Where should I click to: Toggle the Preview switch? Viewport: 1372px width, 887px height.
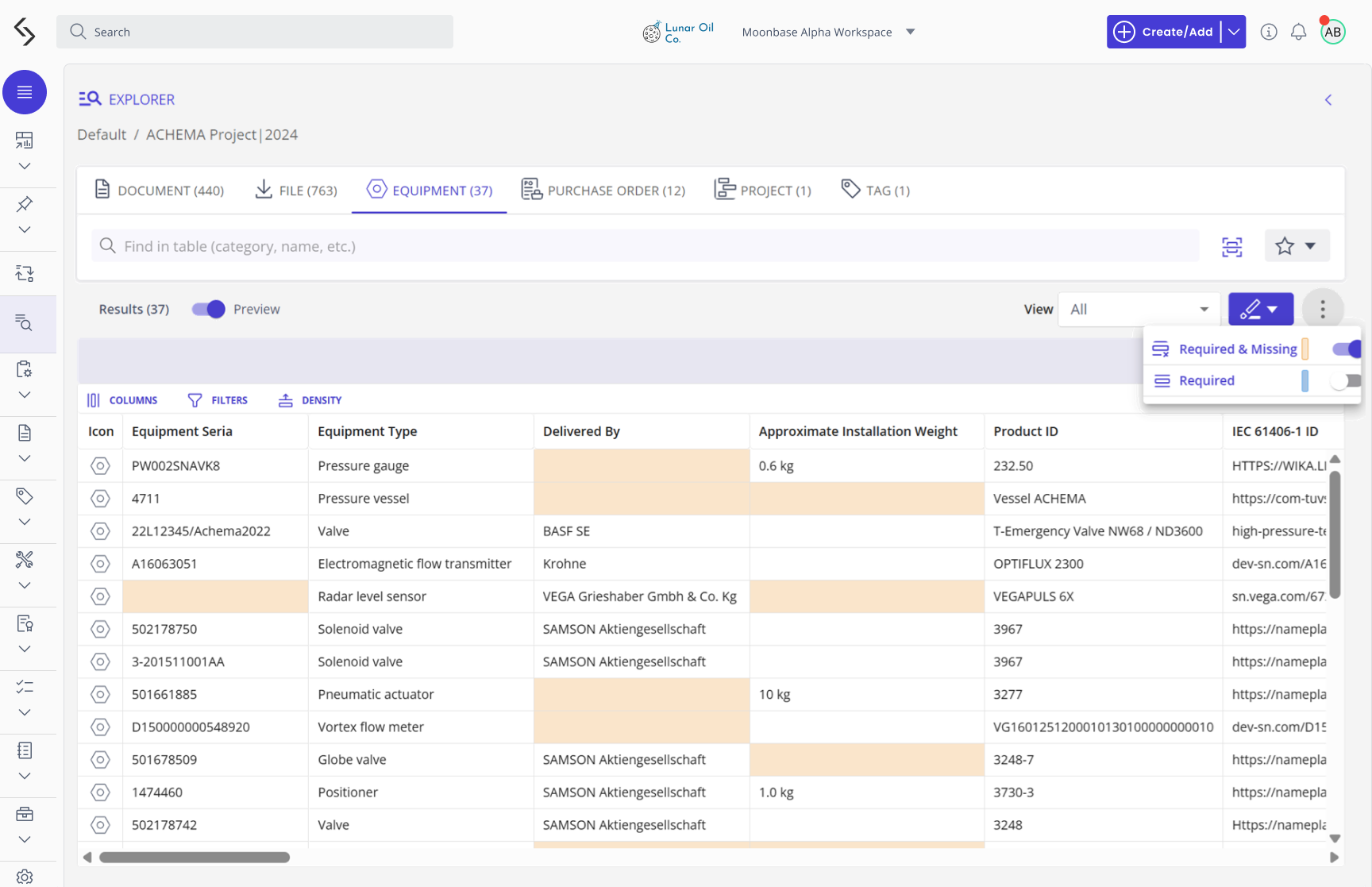point(208,310)
